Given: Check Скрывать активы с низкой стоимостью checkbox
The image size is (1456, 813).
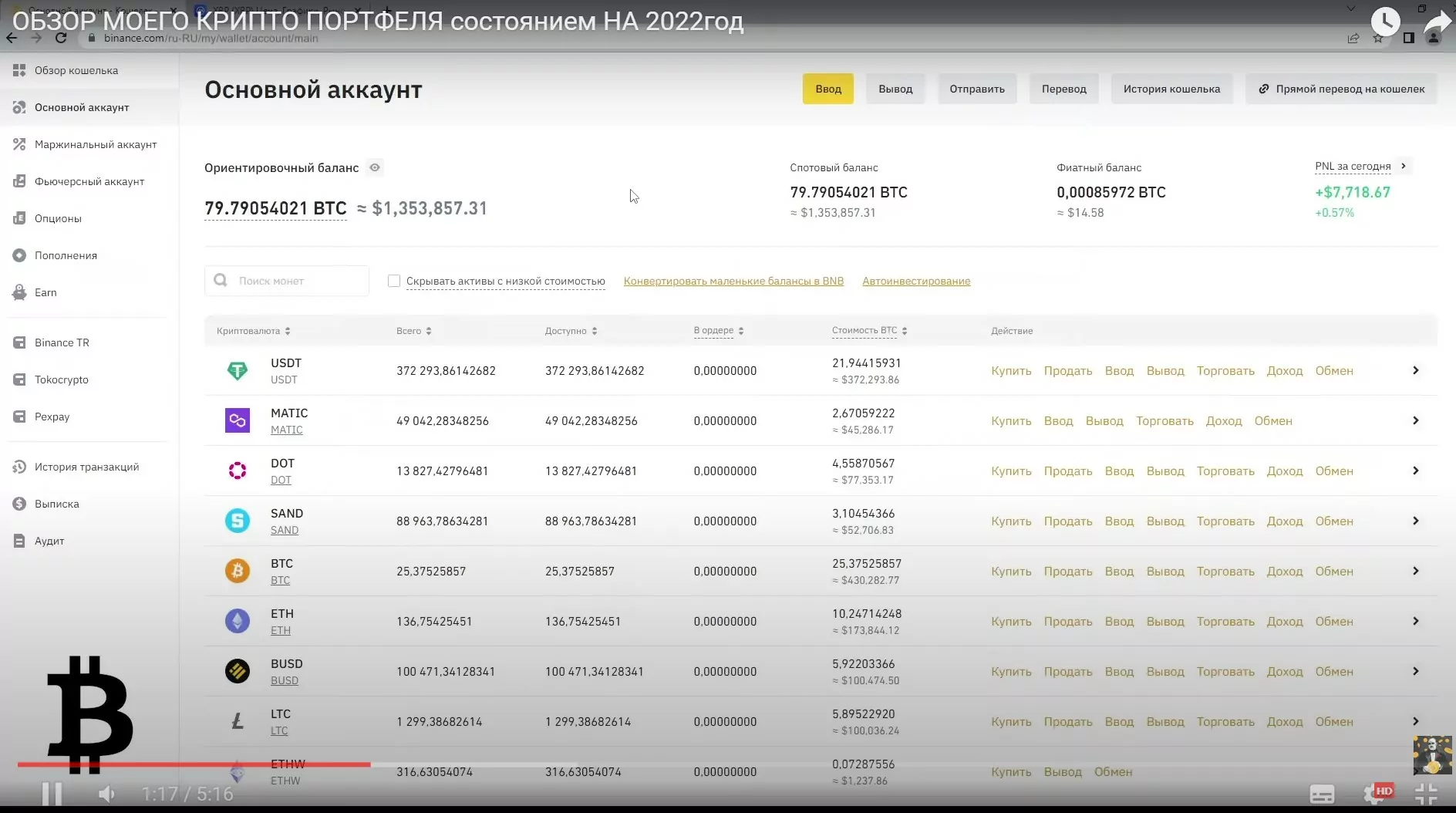Looking at the screenshot, I should click(x=394, y=281).
